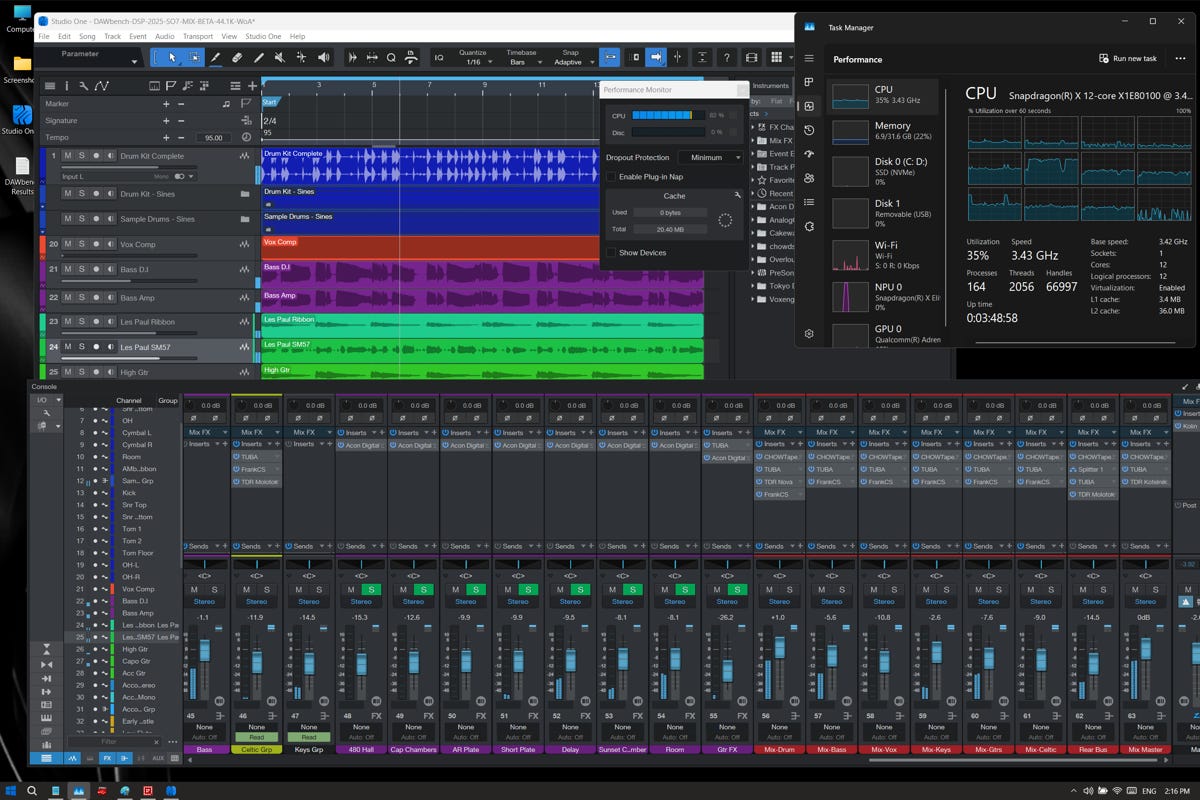
Task: Open the Song menu
Action: click(87, 36)
